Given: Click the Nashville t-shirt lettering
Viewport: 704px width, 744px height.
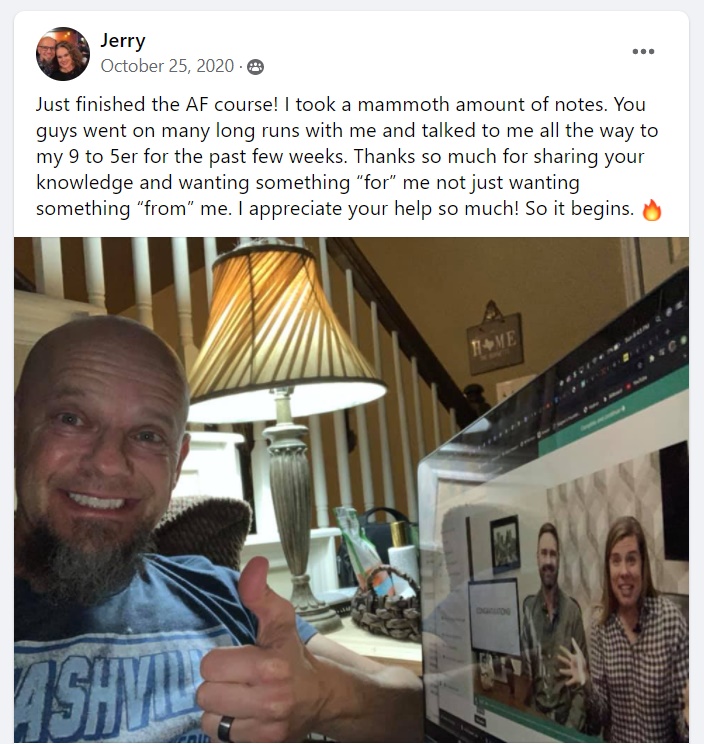Looking at the screenshot, I should (111, 688).
